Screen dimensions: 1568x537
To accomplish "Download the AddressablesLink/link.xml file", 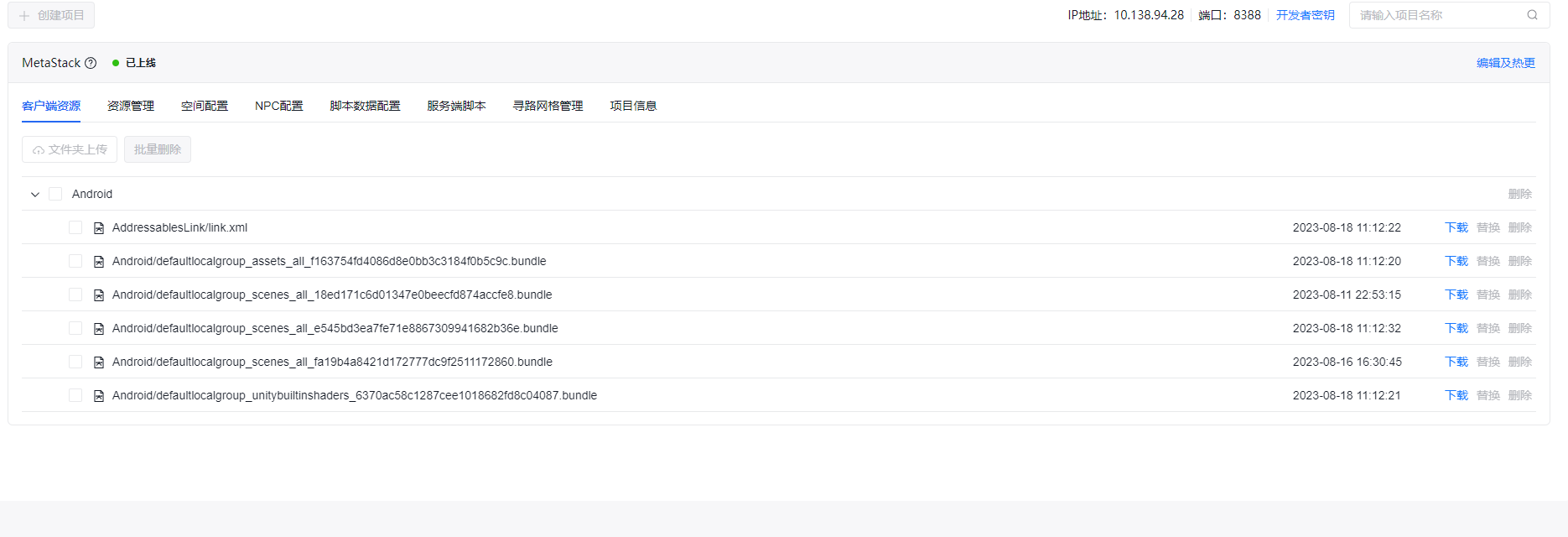I will click(1456, 227).
